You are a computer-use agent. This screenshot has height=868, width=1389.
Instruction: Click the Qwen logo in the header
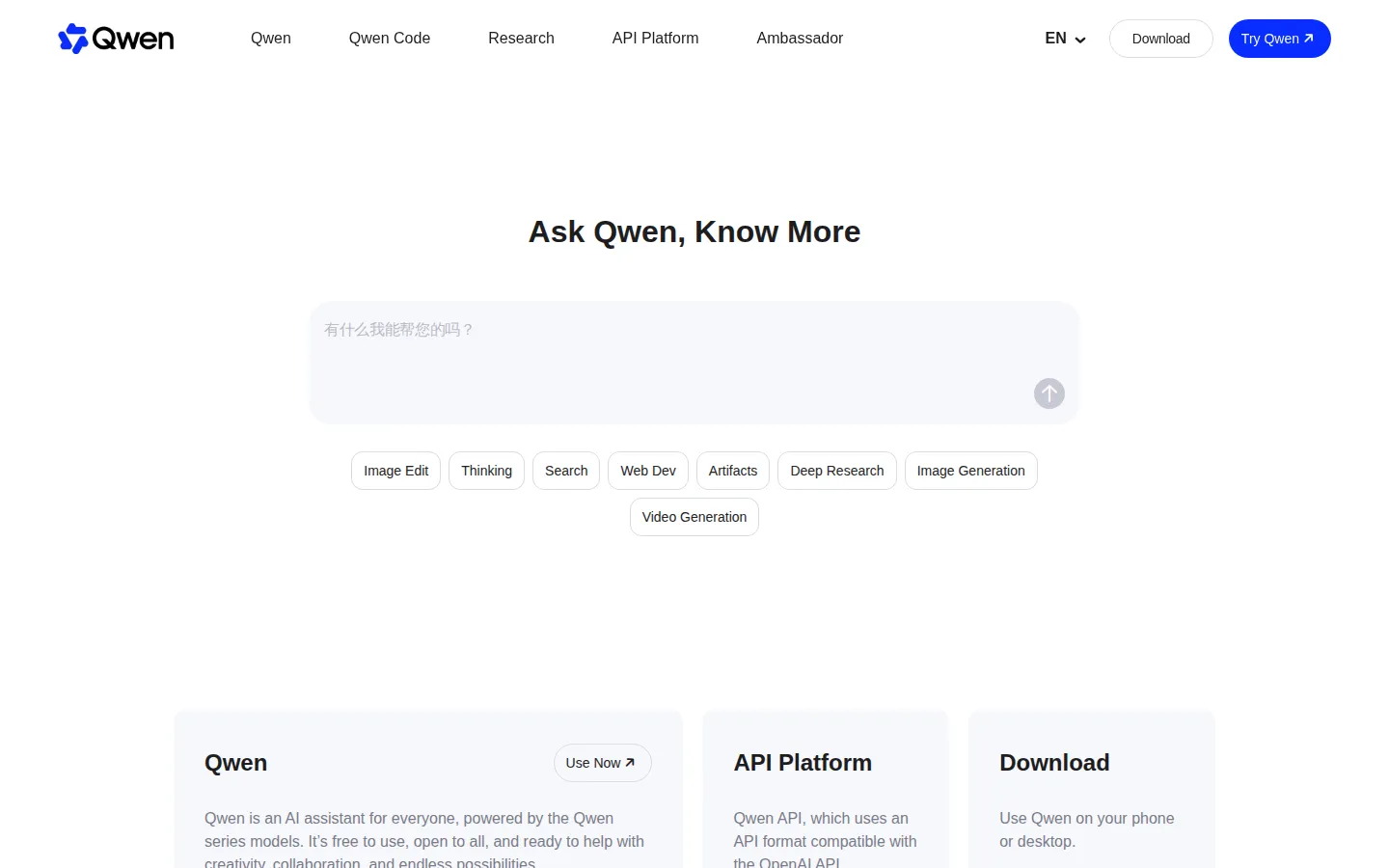(116, 39)
